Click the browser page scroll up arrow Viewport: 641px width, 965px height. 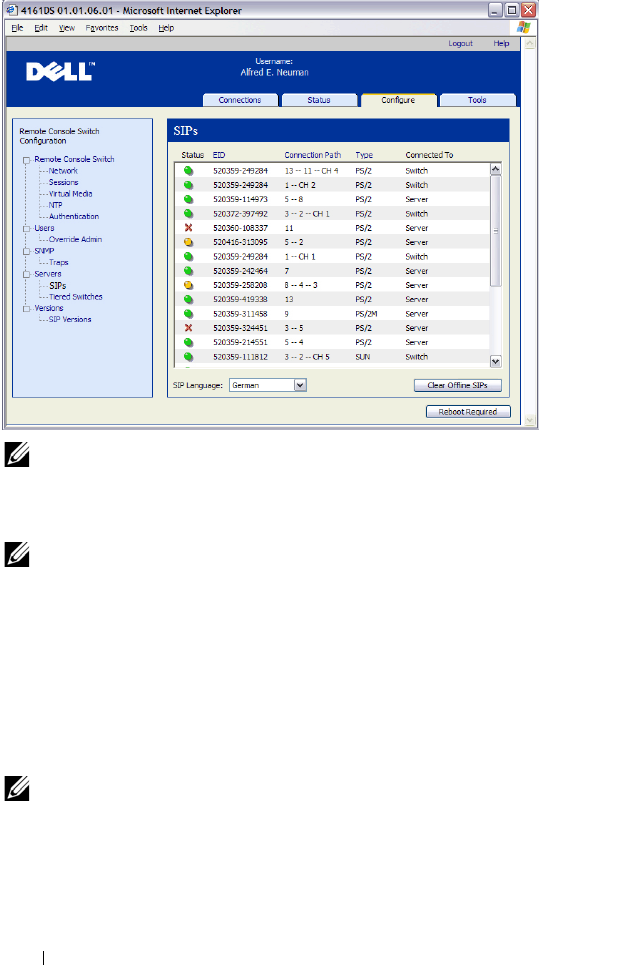click(x=530, y=44)
